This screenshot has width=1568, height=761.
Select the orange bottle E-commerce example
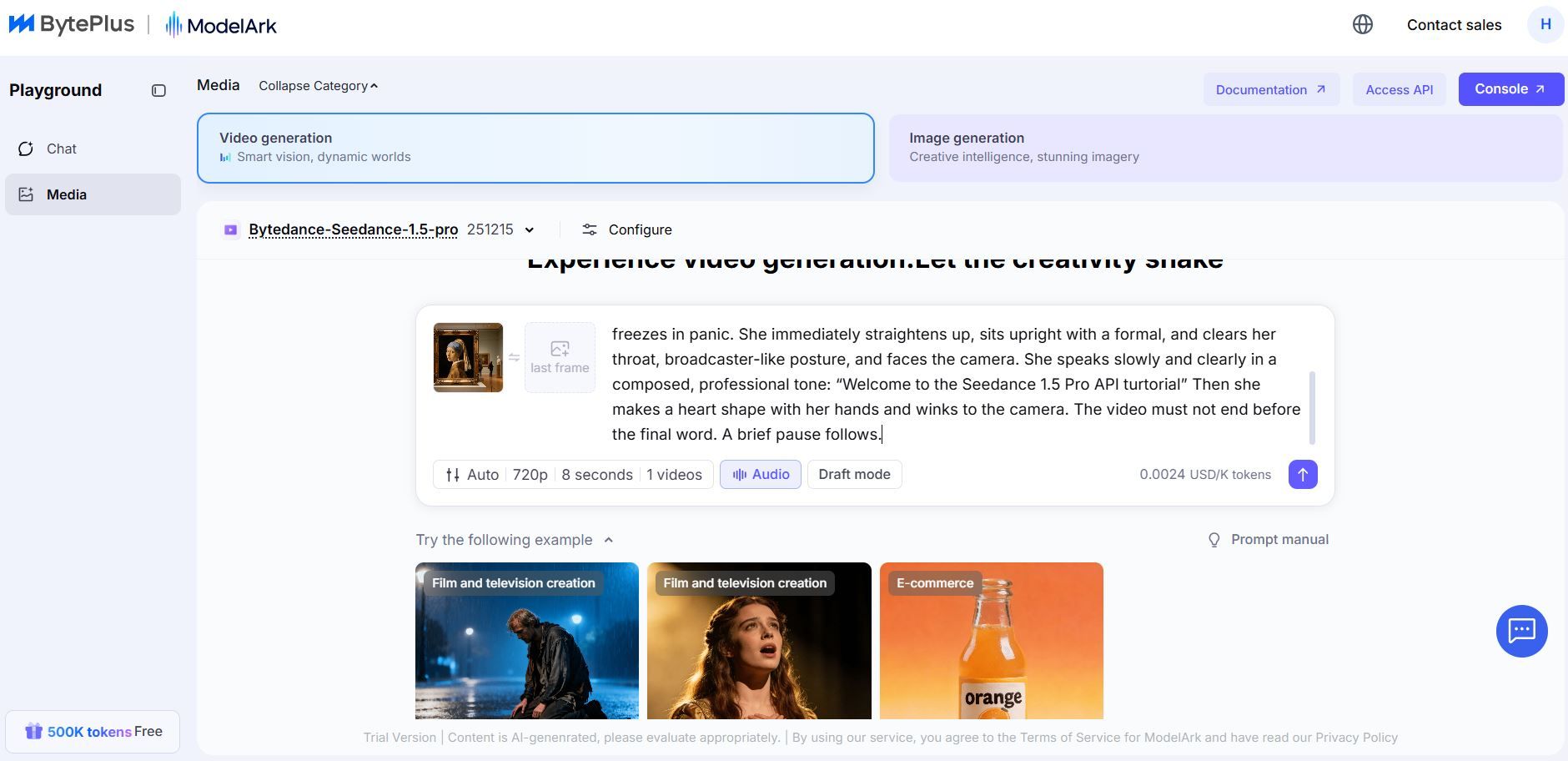[x=991, y=641]
